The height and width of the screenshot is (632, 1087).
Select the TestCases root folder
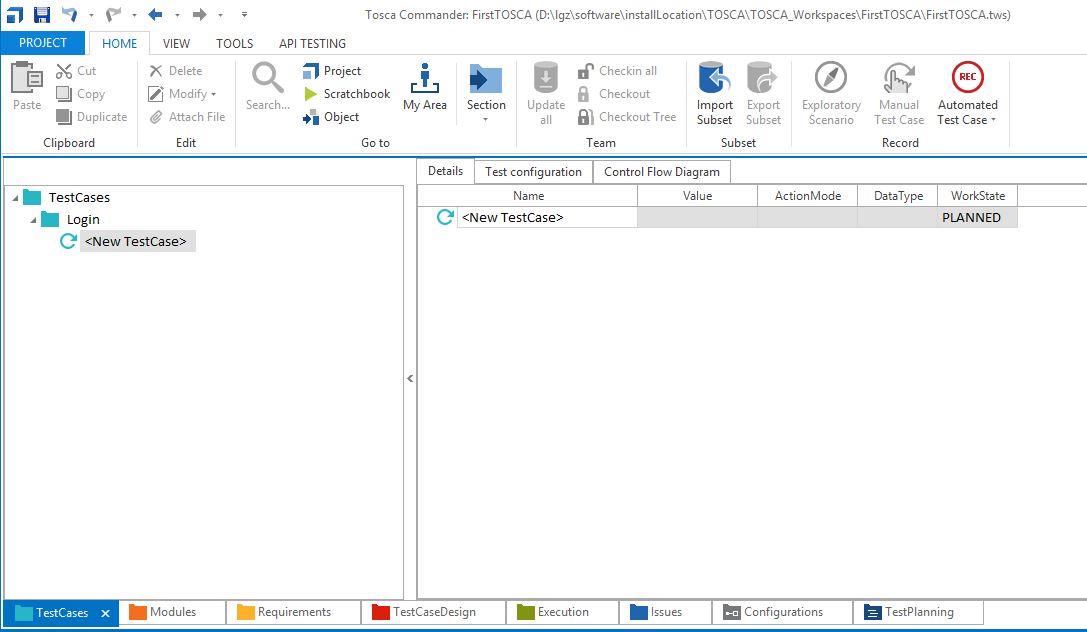point(79,198)
